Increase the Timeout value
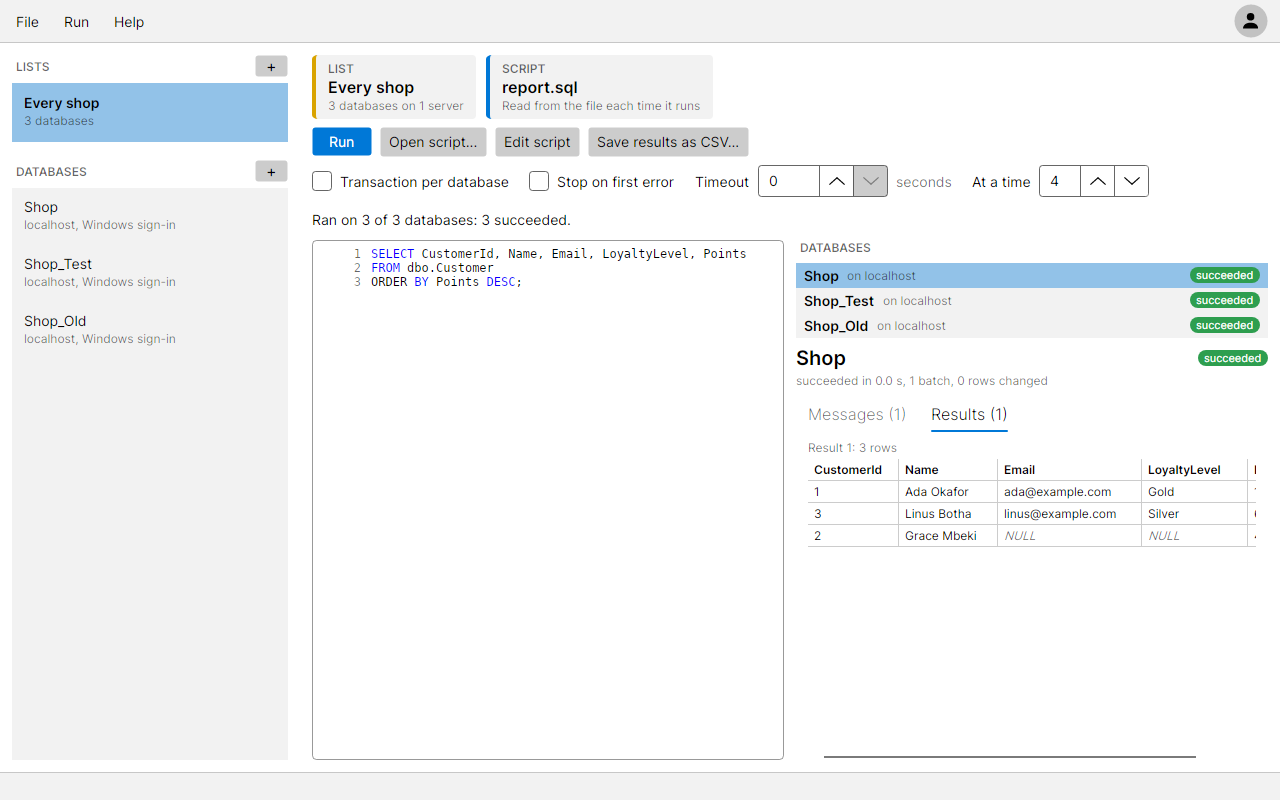The image size is (1280, 800). tap(837, 182)
